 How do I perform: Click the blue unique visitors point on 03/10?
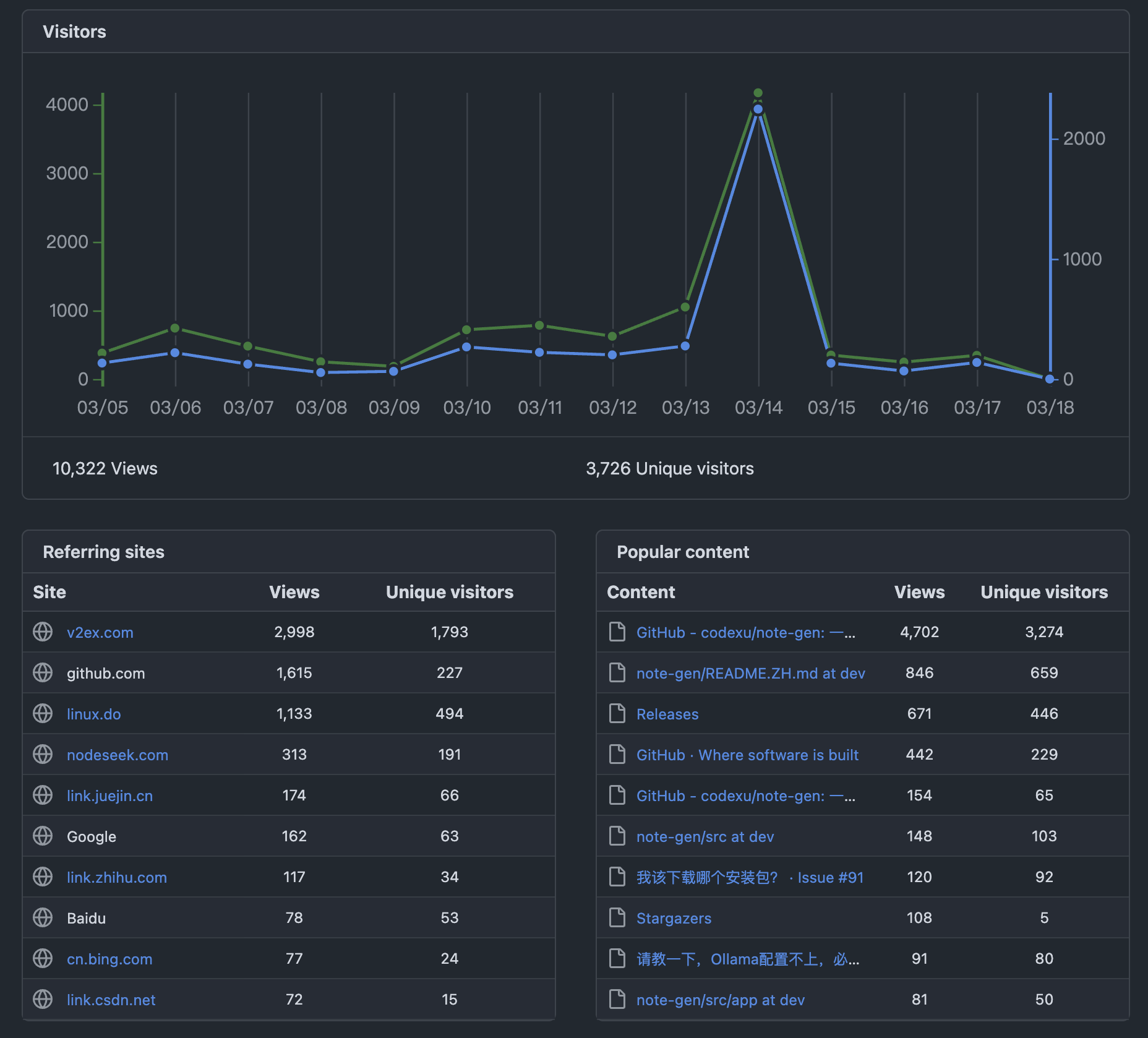pyautogui.click(x=467, y=347)
